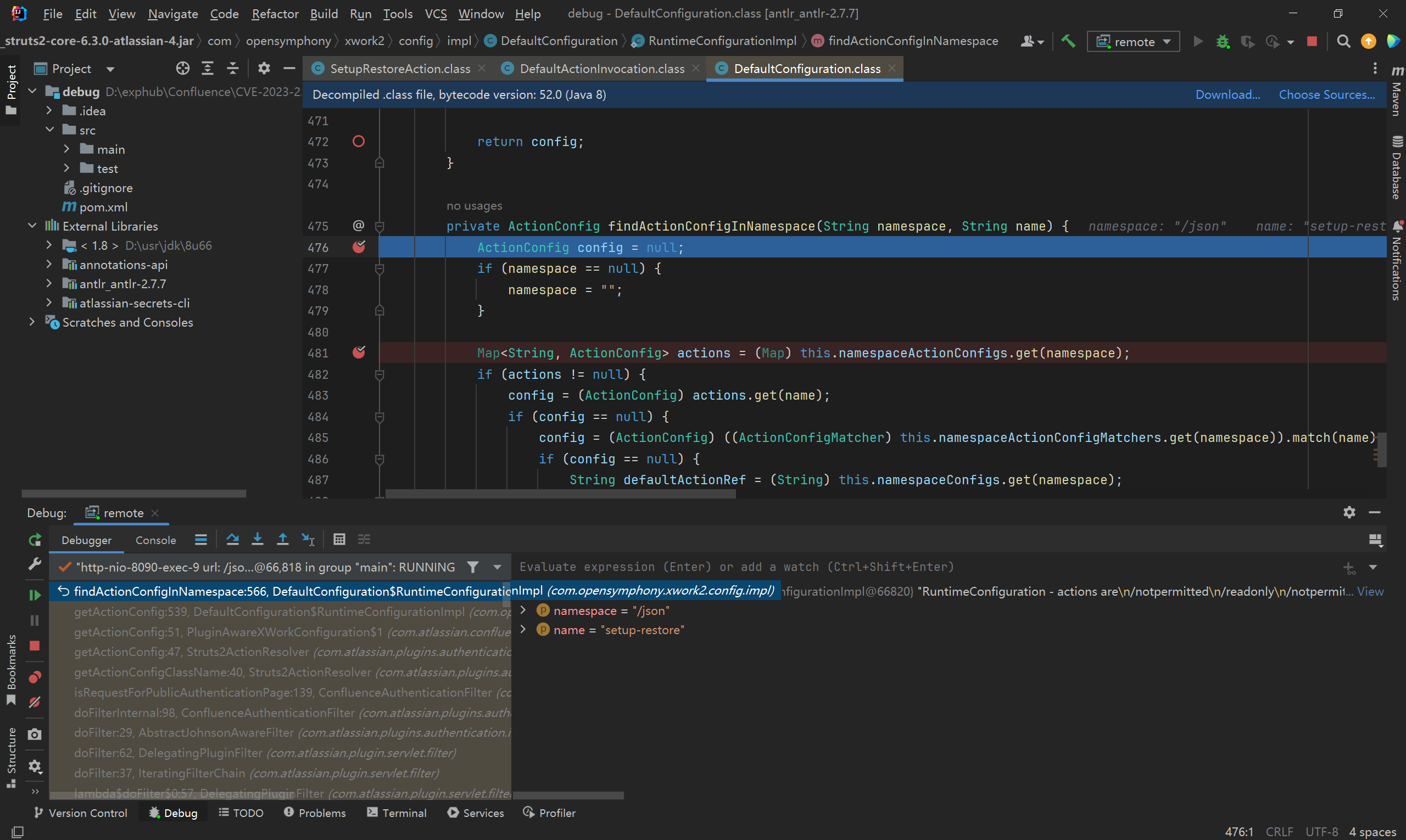Open the remote run configuration dropdown

1133,41
